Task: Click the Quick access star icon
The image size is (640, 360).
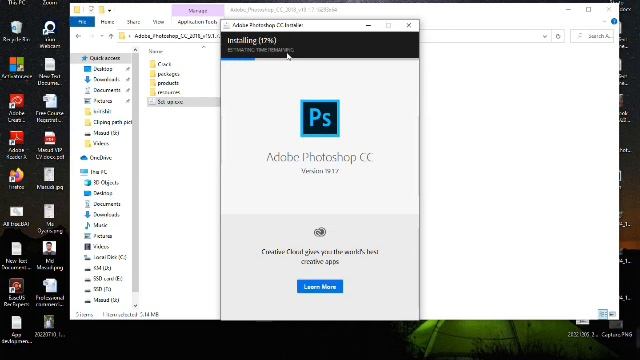Action: [x=84, y=58]
